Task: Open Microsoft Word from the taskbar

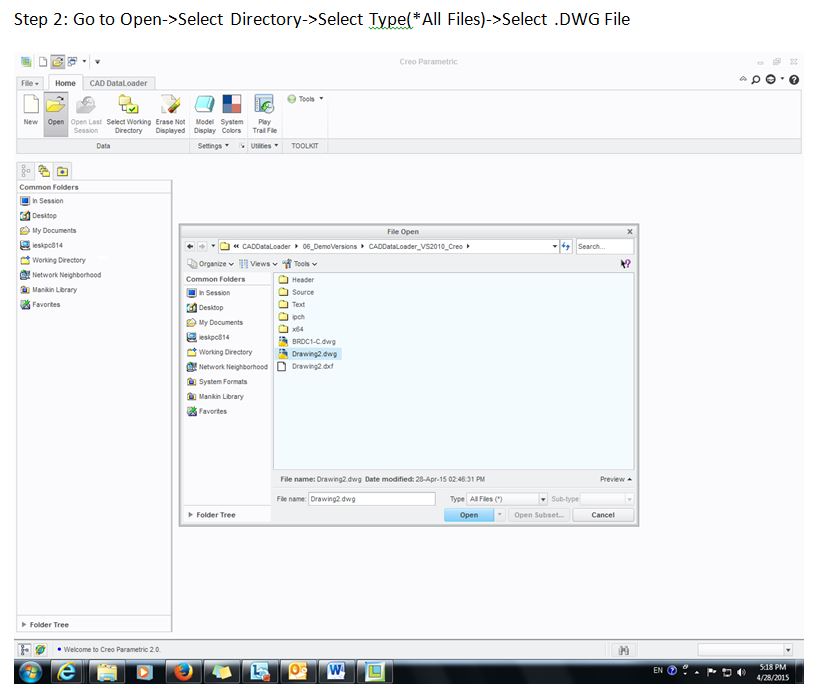Action: (335, 671)
